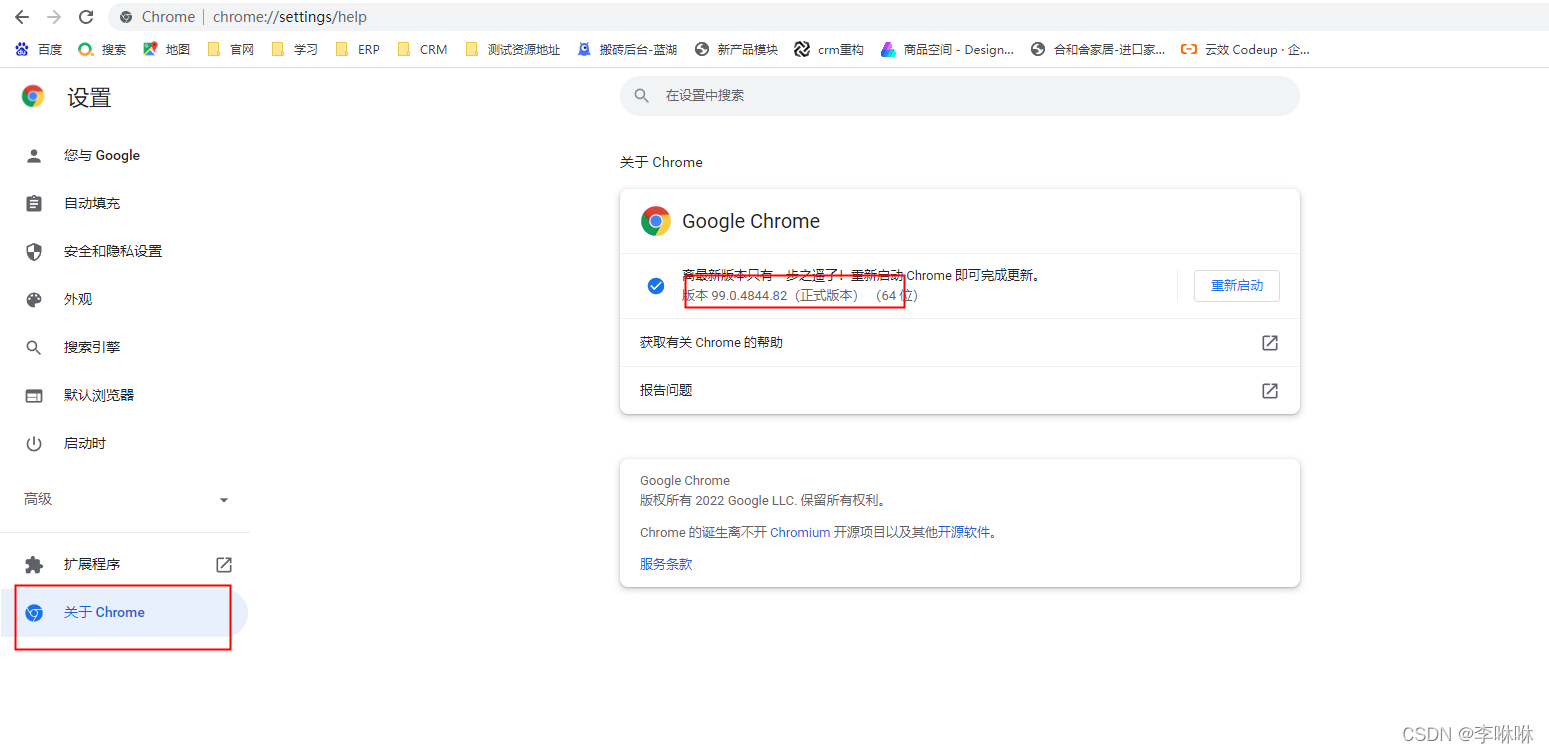Open the 搜索引擎 settings section
This screenshot has height=753, width=1549.
tap(124, 347)
